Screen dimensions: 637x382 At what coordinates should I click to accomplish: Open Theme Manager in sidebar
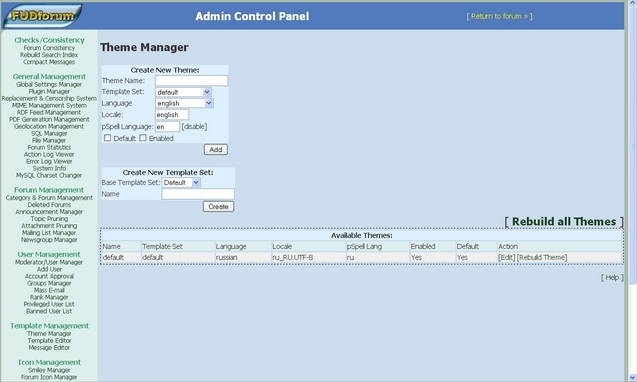point(49,334)
